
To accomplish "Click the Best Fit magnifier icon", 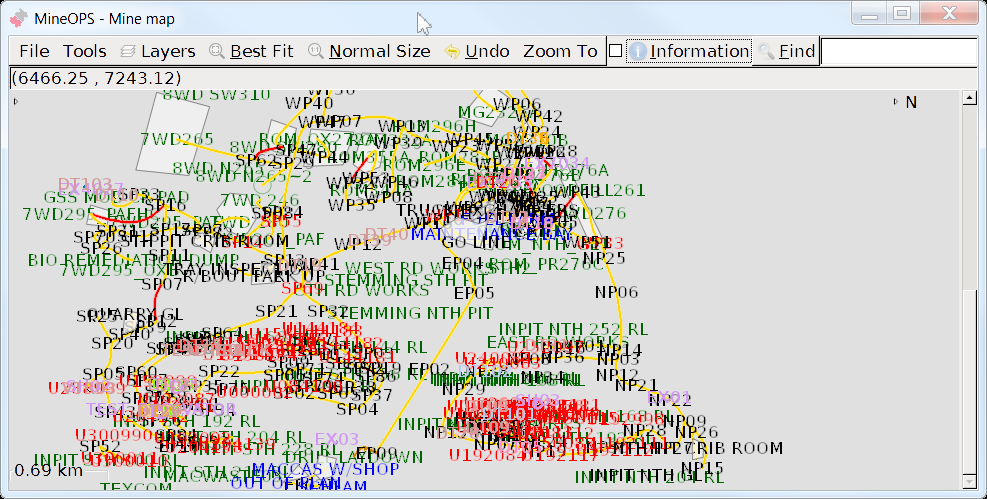I will [x=217, y=51].
